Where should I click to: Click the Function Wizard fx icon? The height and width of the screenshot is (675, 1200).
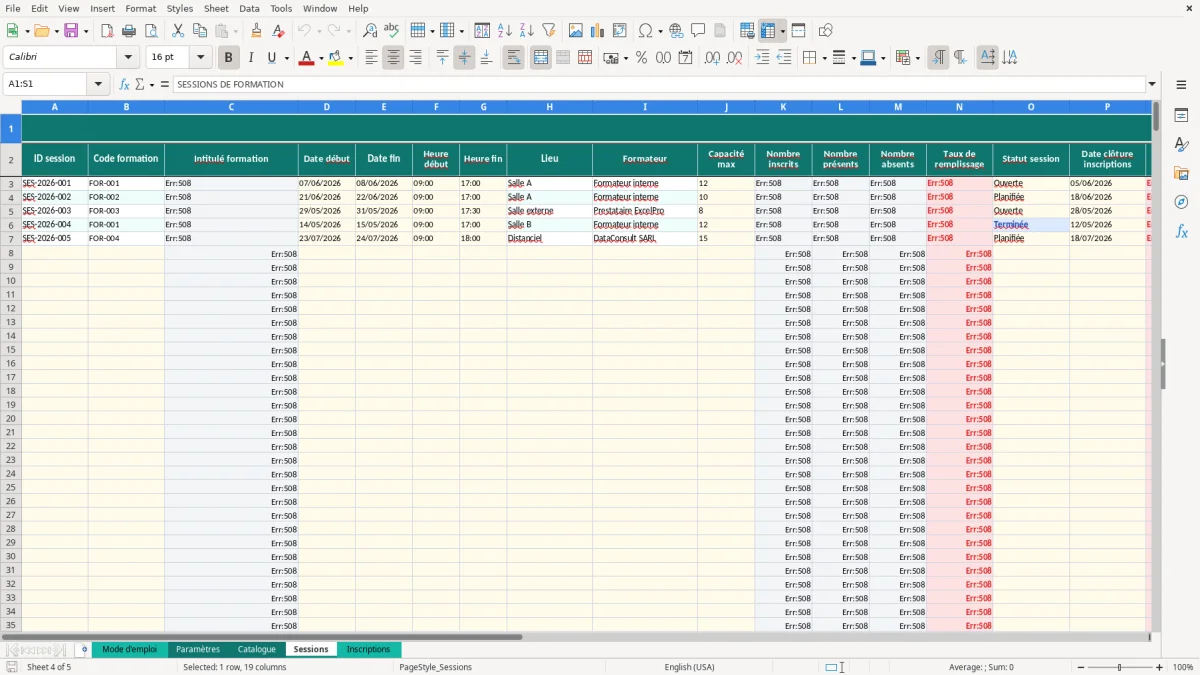(125, 84)
